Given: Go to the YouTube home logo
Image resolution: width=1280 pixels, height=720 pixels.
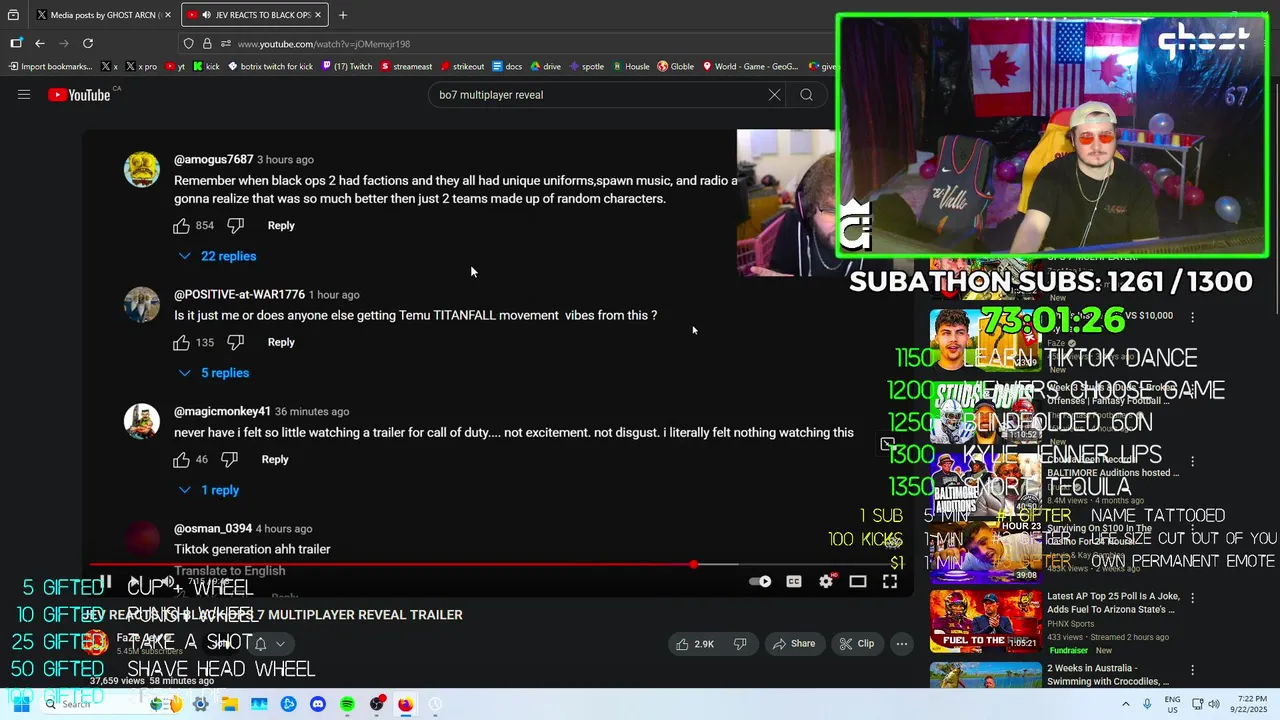Looking at the screenshot, I should pos(79,95).
